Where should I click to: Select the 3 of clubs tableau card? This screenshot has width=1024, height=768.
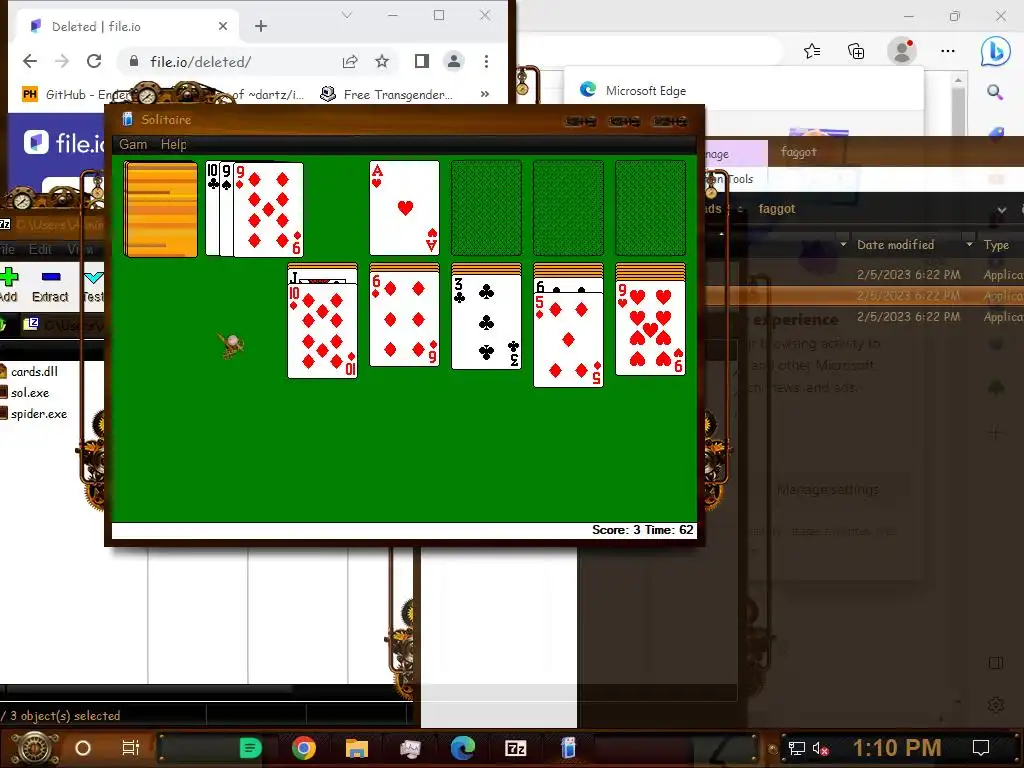(x=487, y=321)
